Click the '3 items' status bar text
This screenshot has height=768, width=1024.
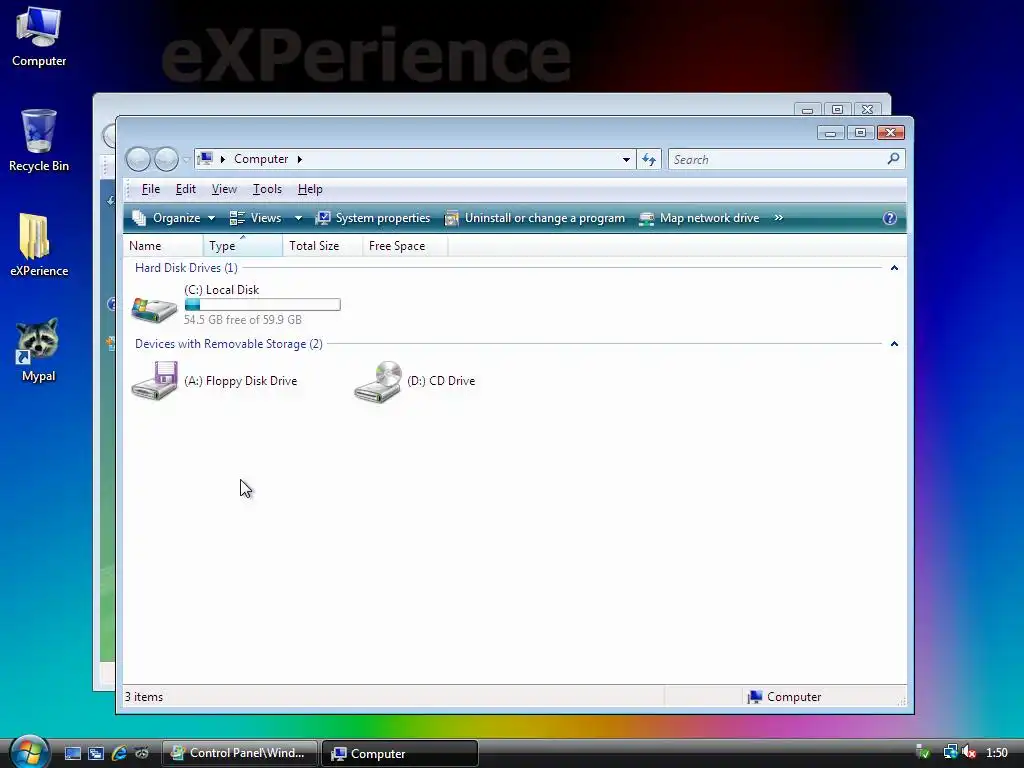coord(144,697)
